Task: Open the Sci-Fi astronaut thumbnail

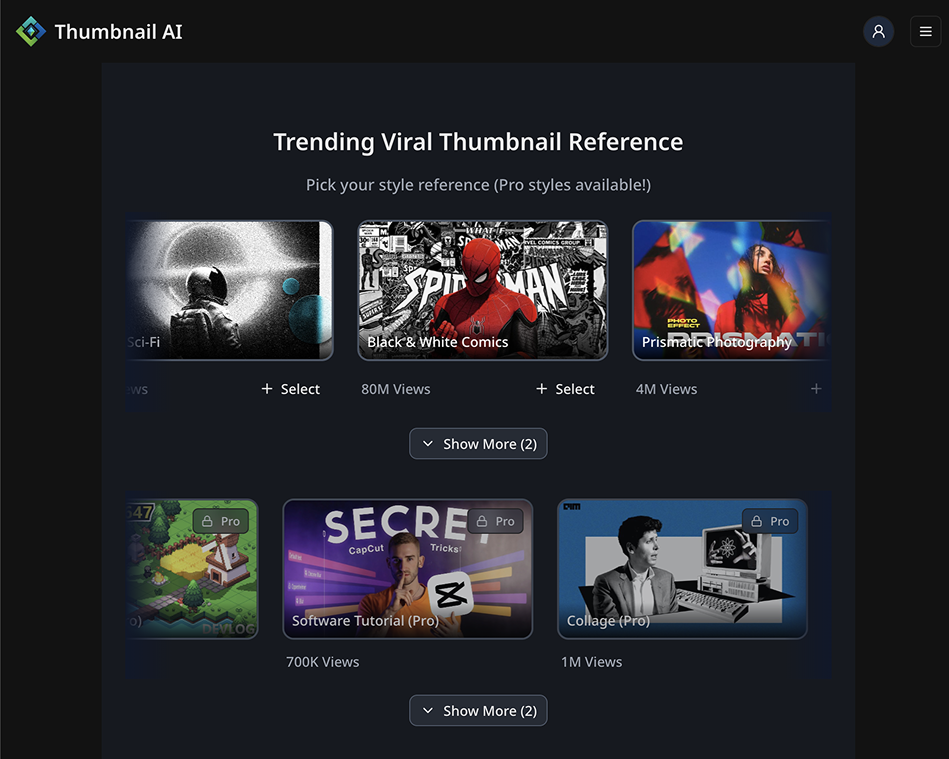Action: click(x=230, y=291)
